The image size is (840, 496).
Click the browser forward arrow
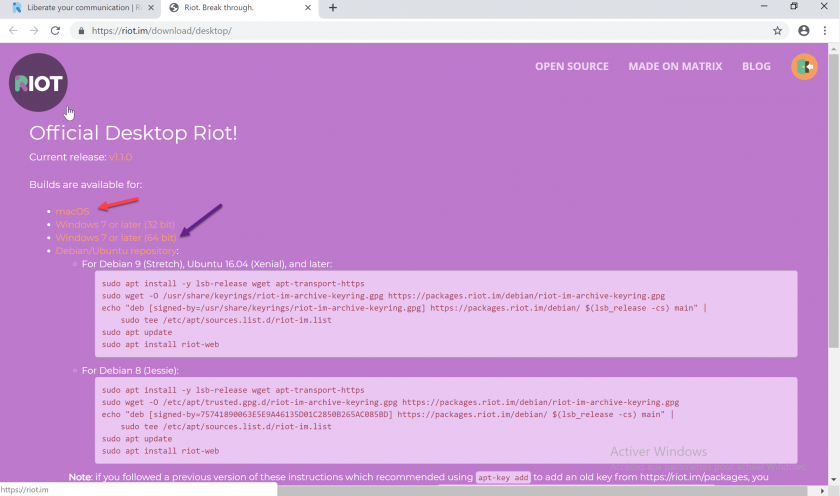(x=34, y=31)
